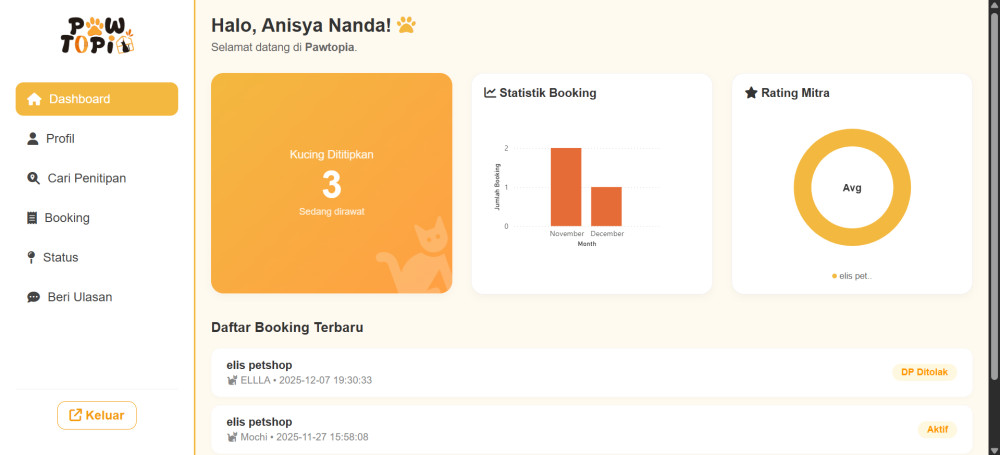Click the chart icon next to Statistik Booking

click(x=490, y=93)
